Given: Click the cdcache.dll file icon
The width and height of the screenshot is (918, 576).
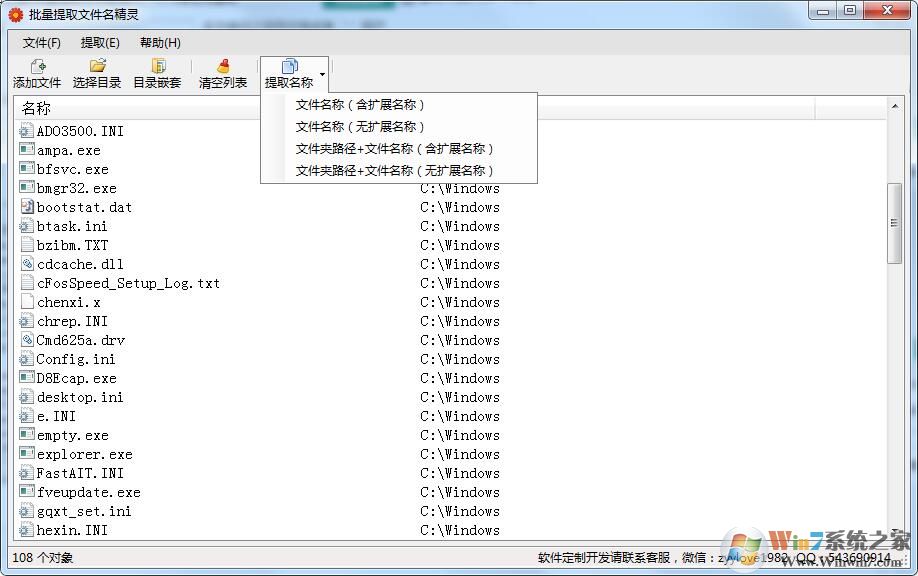Looking at the screenshot, I should click(25, 264).
